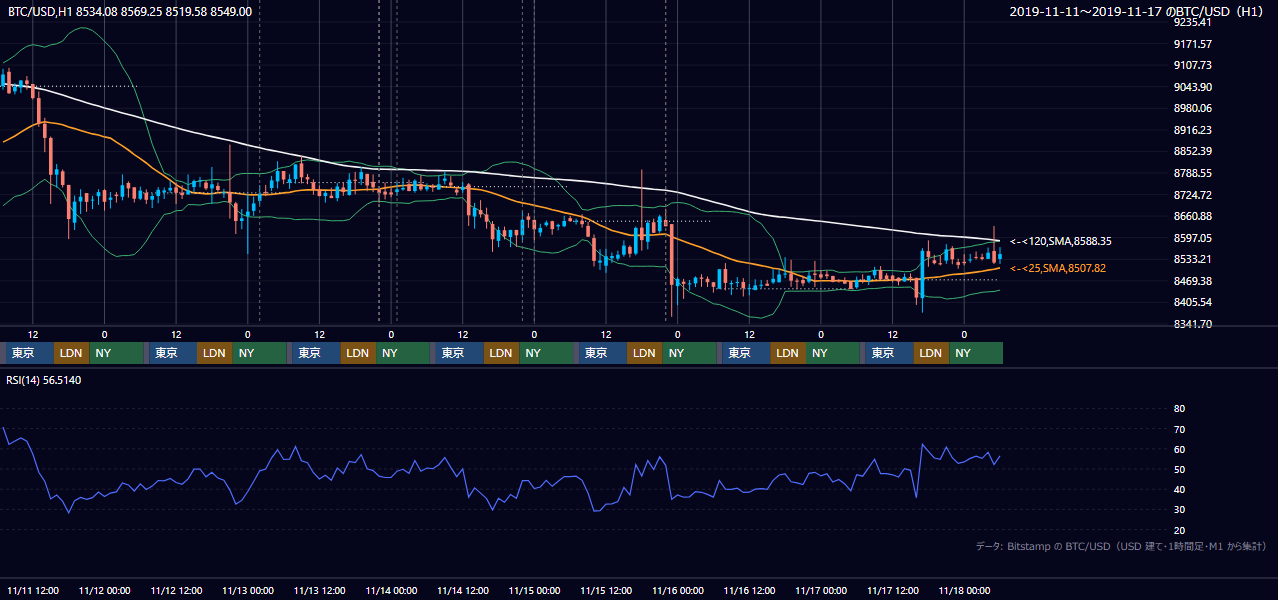Click the 11/17 12:00 time label

893,590
